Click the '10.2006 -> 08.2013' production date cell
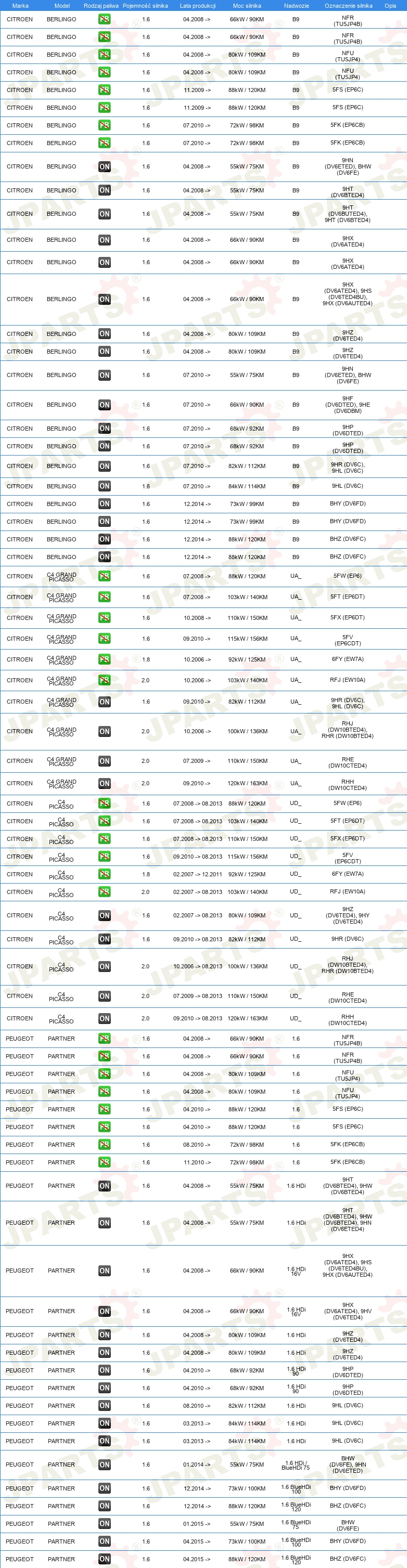407x1568 pixels. point(197,966)
